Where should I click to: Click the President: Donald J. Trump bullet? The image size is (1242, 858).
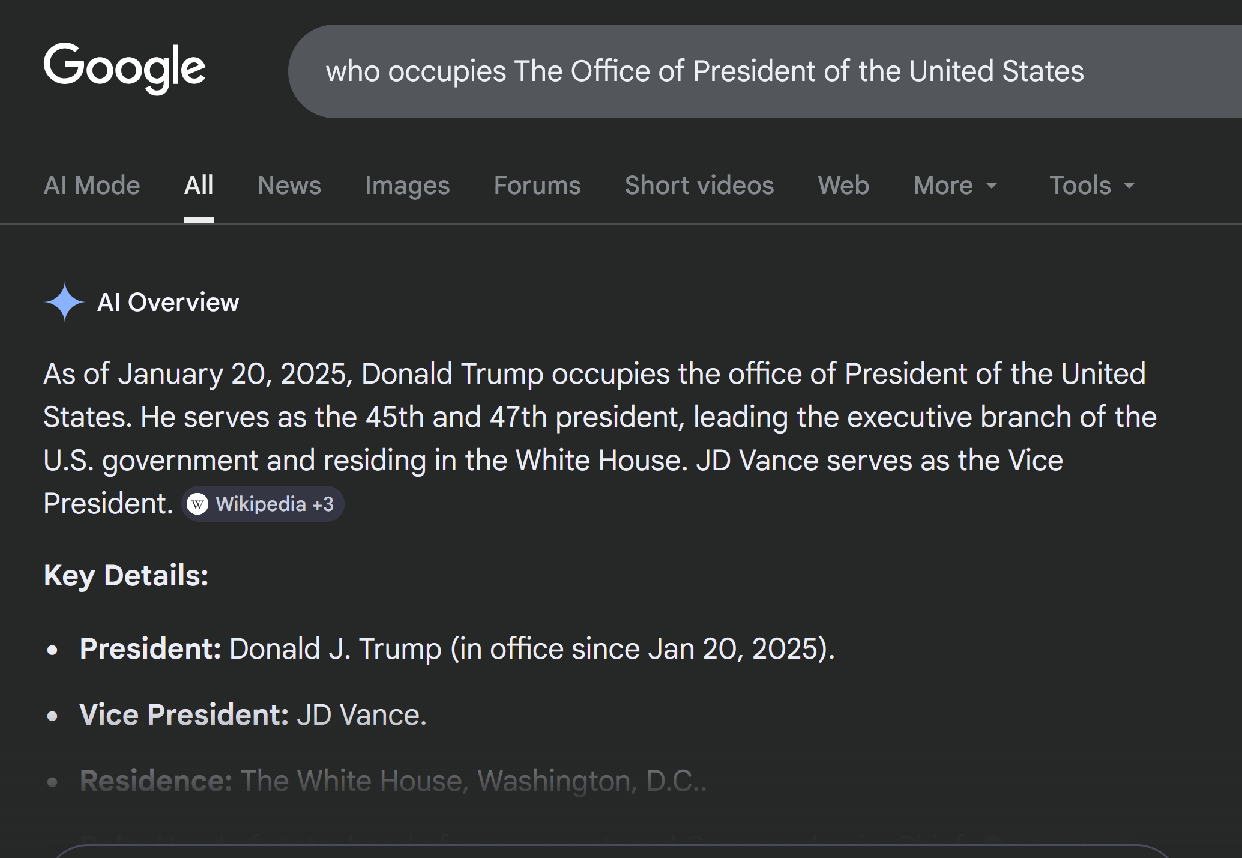[456, 649]
